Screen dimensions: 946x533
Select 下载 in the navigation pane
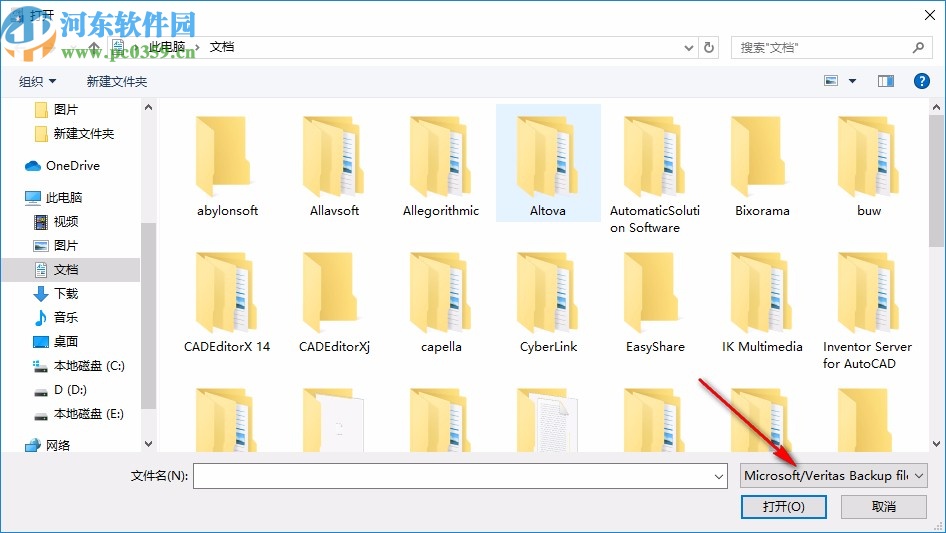click(x=65, y=293)
